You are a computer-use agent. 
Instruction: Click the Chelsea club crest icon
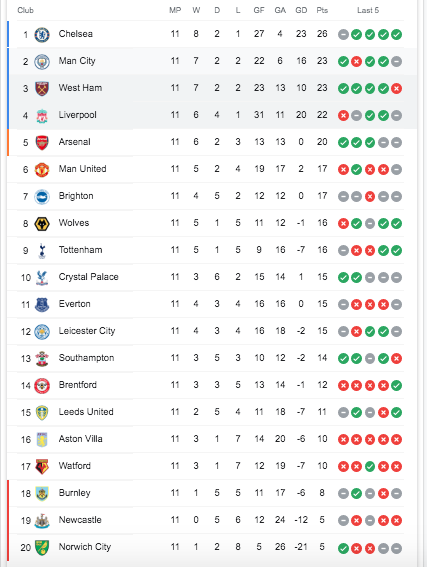pyautogui.click(x=42, y=34)
